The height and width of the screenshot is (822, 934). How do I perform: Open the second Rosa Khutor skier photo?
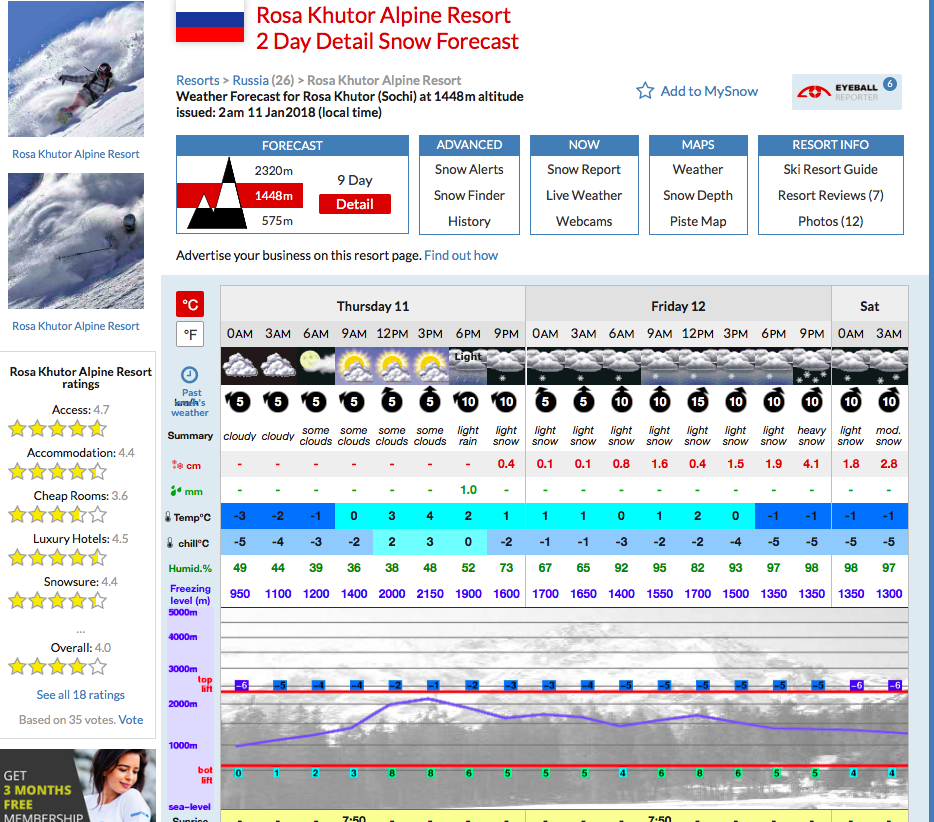(76, 241)
